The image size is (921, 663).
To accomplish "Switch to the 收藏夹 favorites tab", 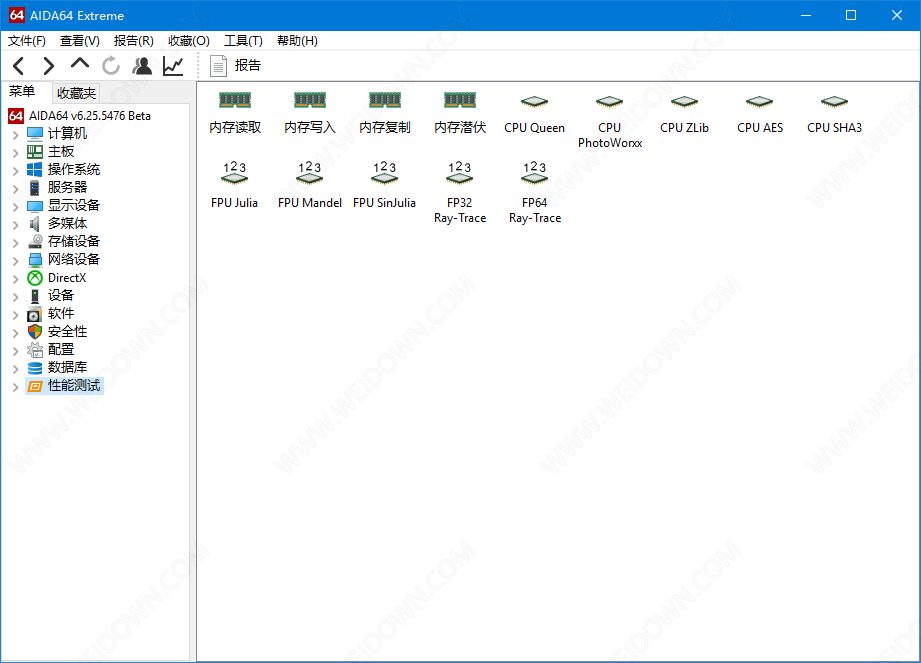I will coord(76,93).
